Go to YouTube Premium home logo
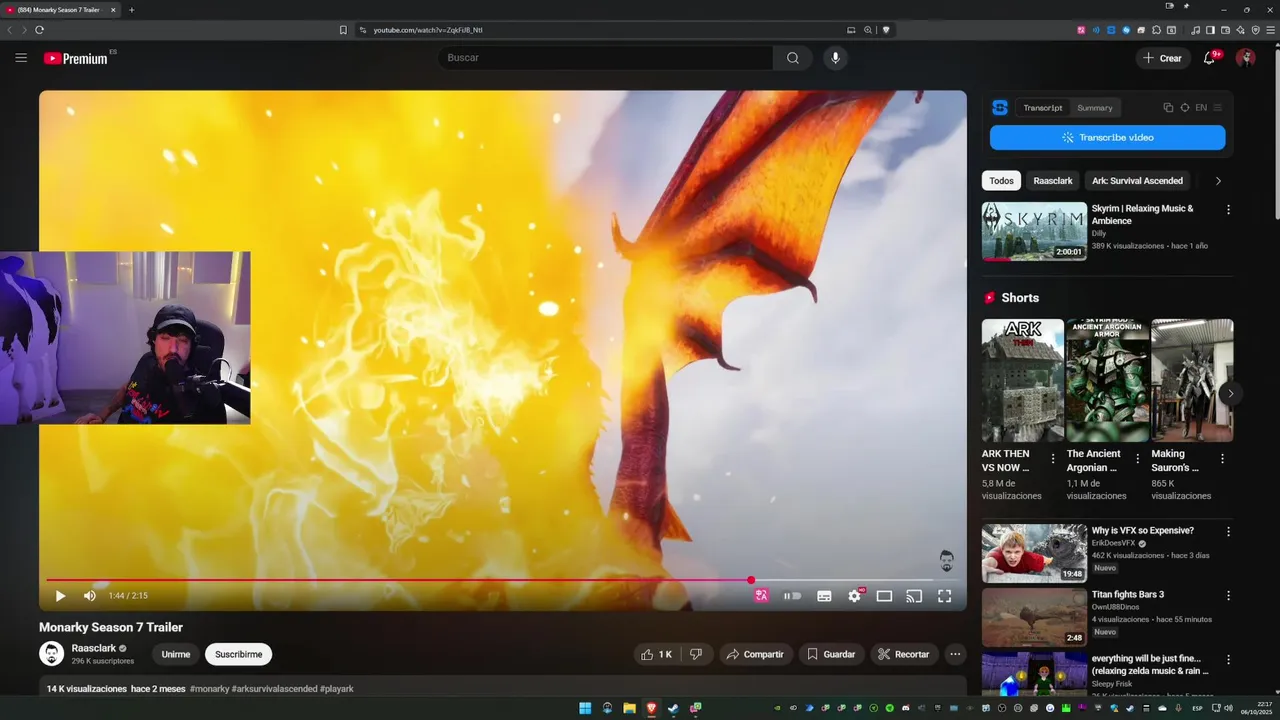Viewport: 1280px width, 720px height. 76,58
